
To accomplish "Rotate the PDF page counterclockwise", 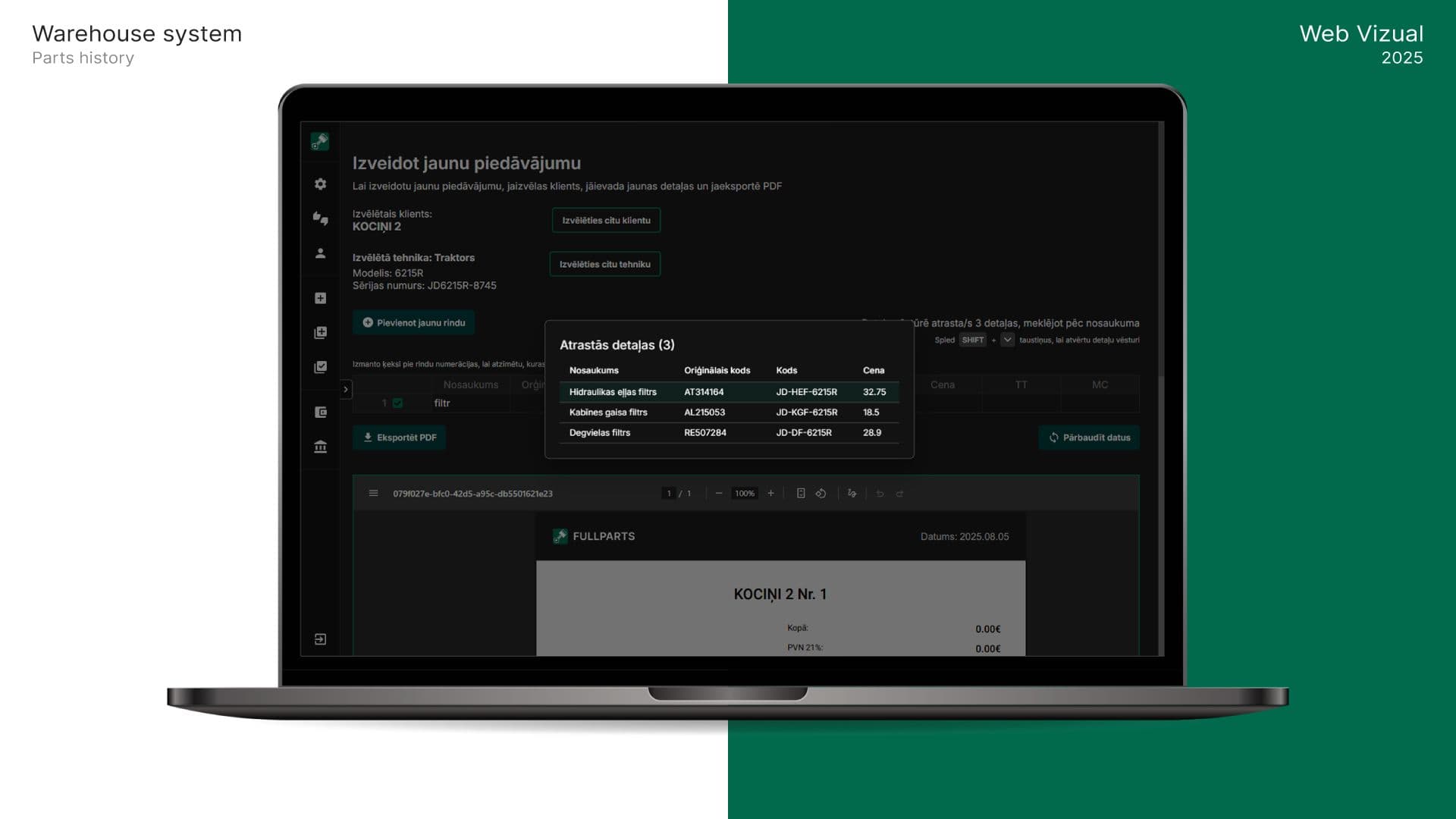I will coord(821,494).
